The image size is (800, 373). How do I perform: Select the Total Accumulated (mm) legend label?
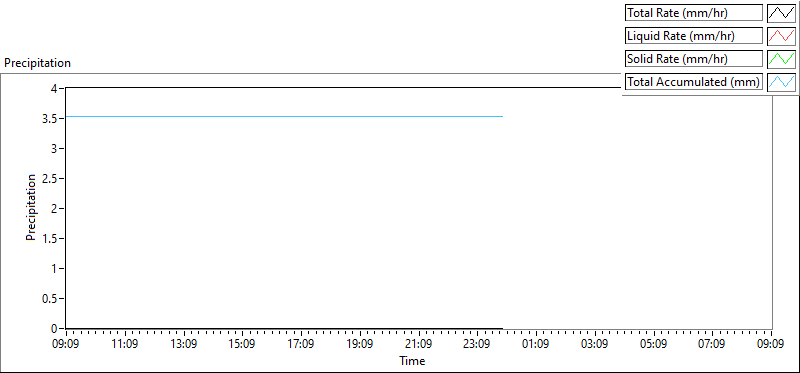[694, 82]
